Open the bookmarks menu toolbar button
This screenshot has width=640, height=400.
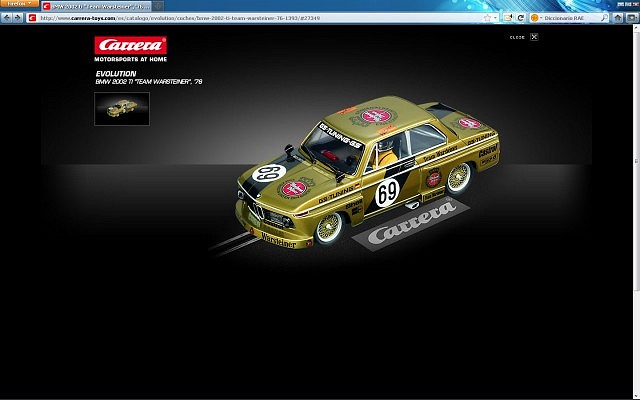tap(632, 18)
